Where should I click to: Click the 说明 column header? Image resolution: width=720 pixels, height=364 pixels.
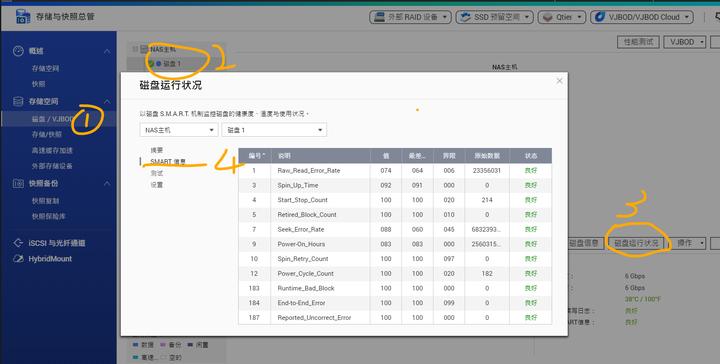pos(321,156)
